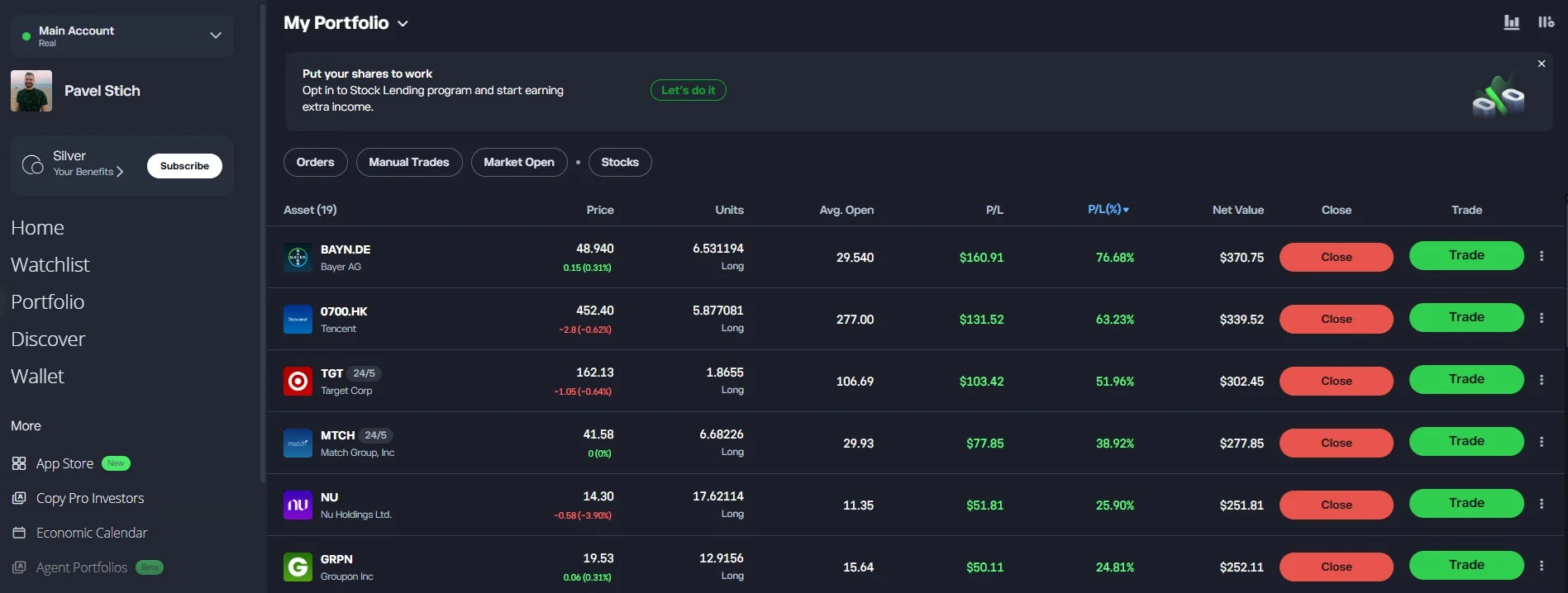Click the Match Group logo icon
Image resolution: width=1568 pixels, height=593 pixels.
(298, 444)
